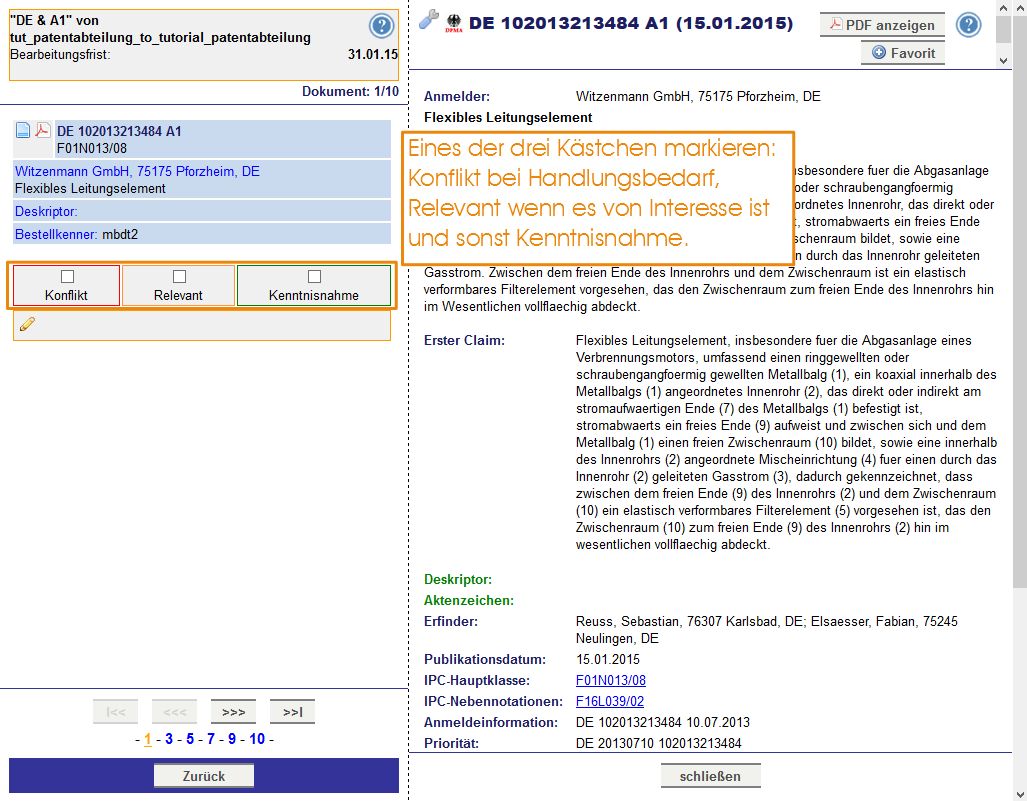Image resolution: width=1027 pixels, height=801 pixels.
Task: Click the PDF anzeigen button
Action: (x=882, y=25)
